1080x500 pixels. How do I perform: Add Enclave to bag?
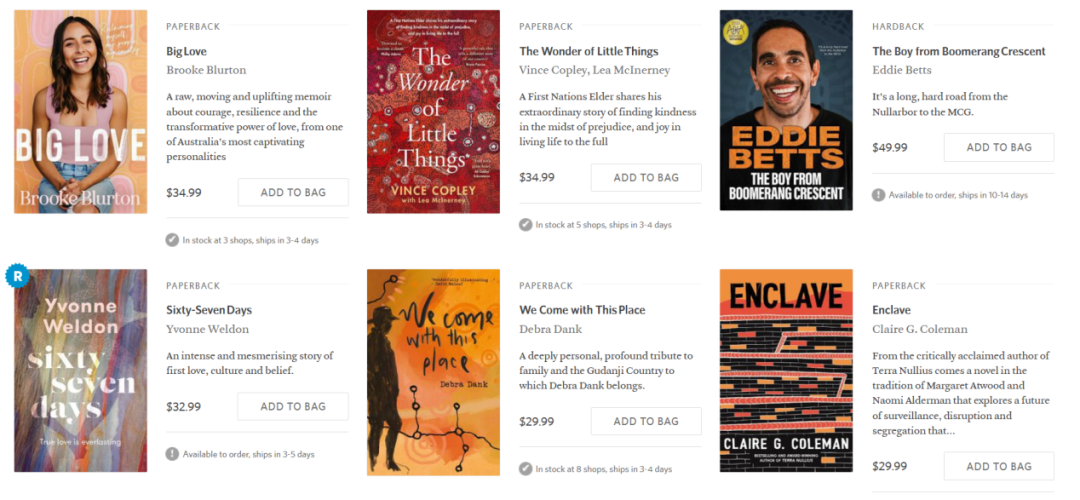pyautogui.click(x=999, y=466)
